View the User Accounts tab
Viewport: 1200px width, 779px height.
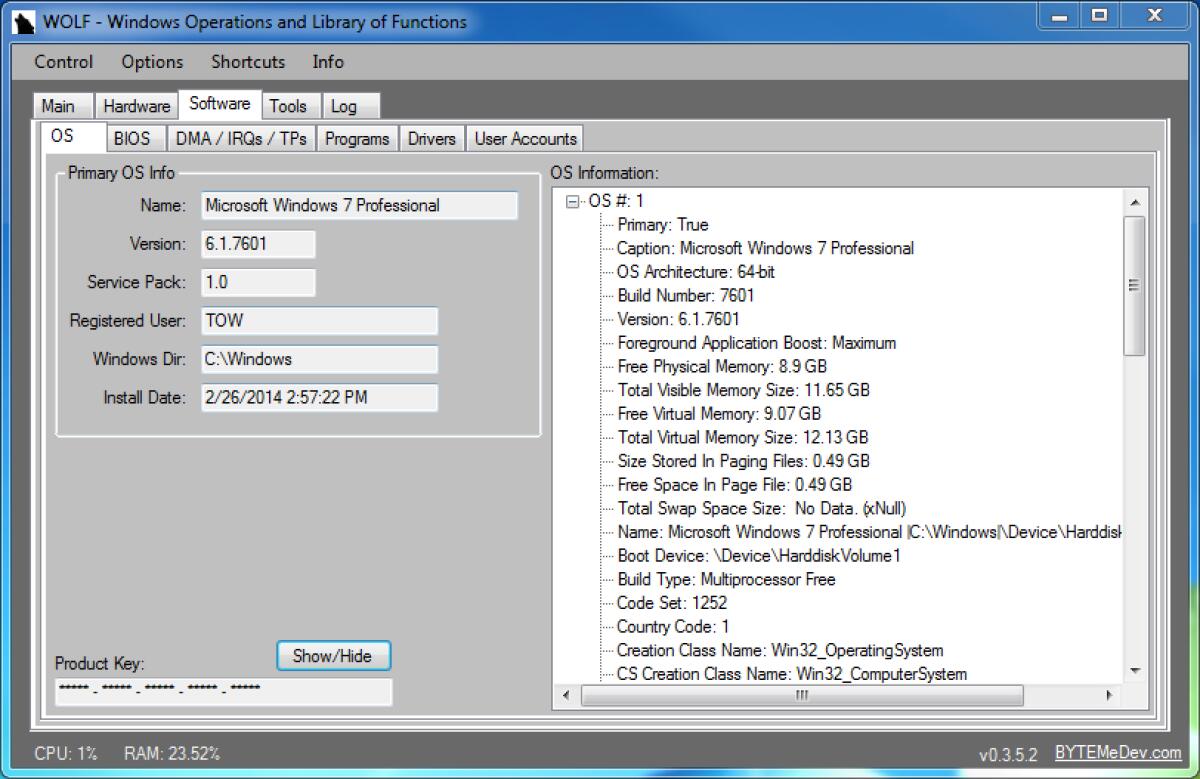(525, 138)
